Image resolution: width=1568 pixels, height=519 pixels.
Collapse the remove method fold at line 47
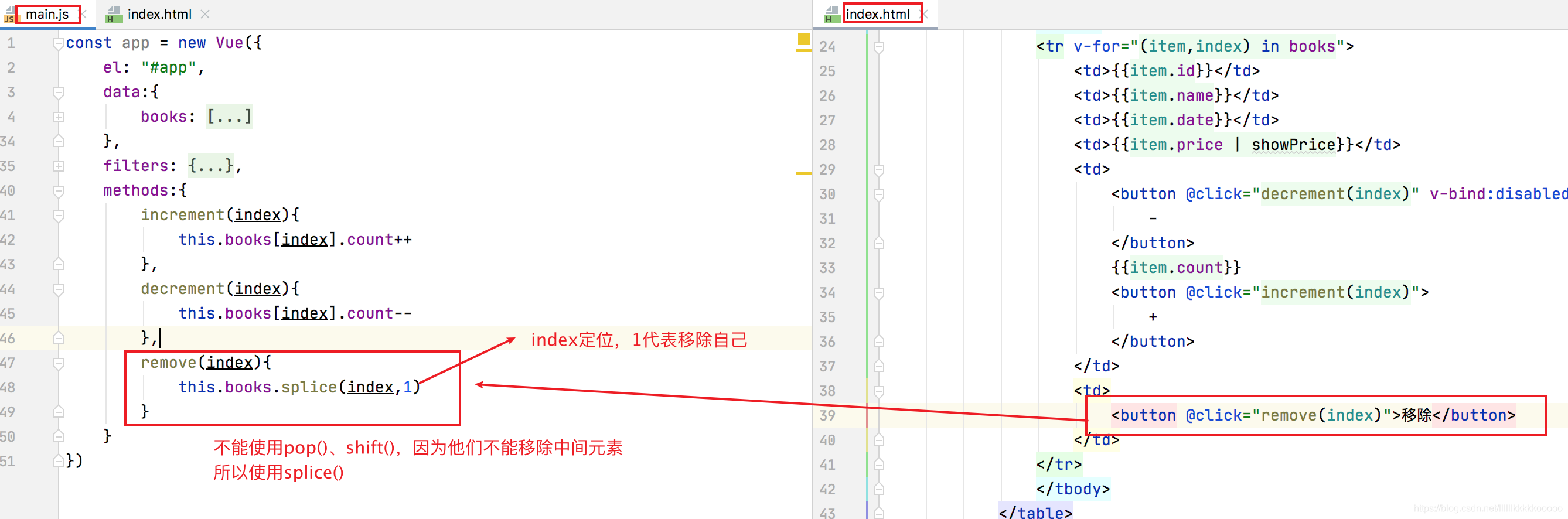point(59,363)
